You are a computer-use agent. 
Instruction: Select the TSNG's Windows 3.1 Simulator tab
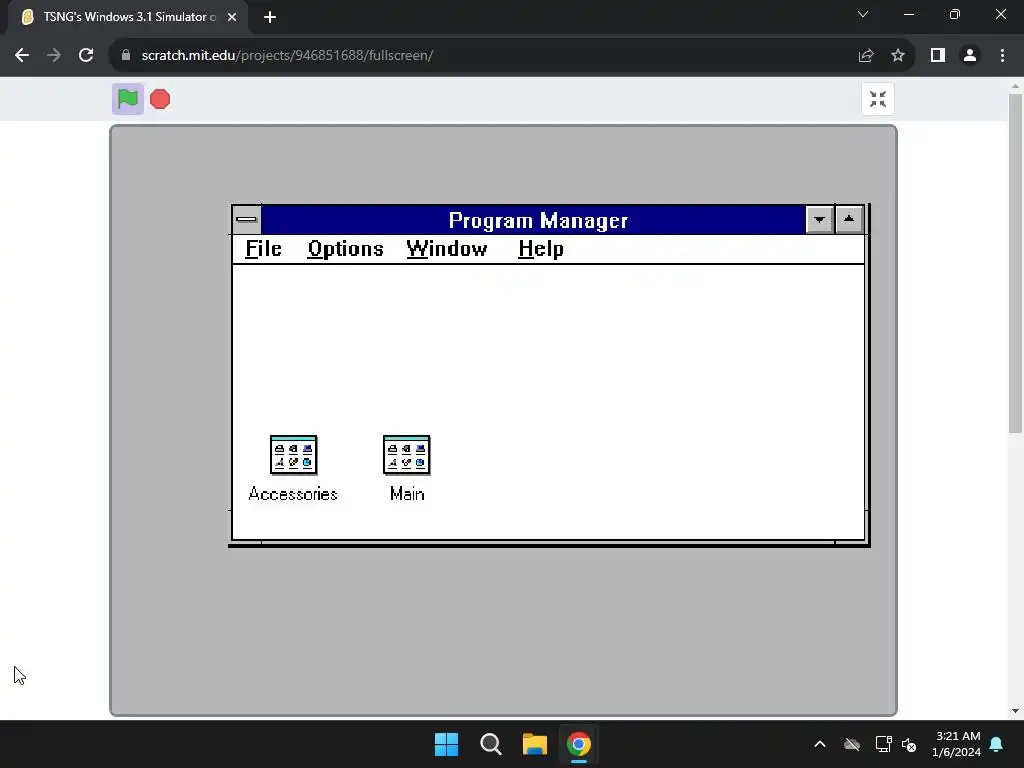pyautogui.click(x=128, y=17)
